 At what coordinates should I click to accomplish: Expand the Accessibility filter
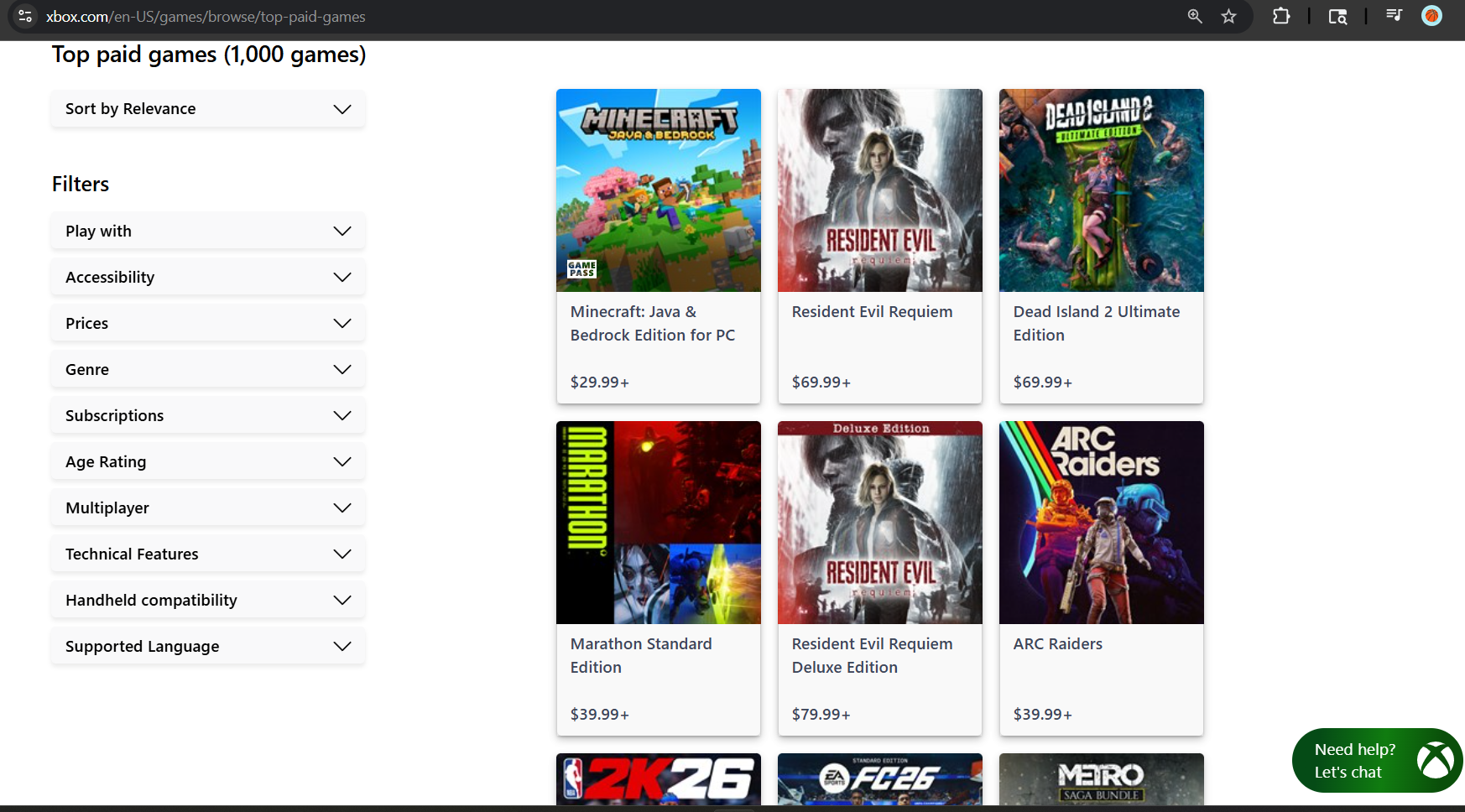point(208,278)
